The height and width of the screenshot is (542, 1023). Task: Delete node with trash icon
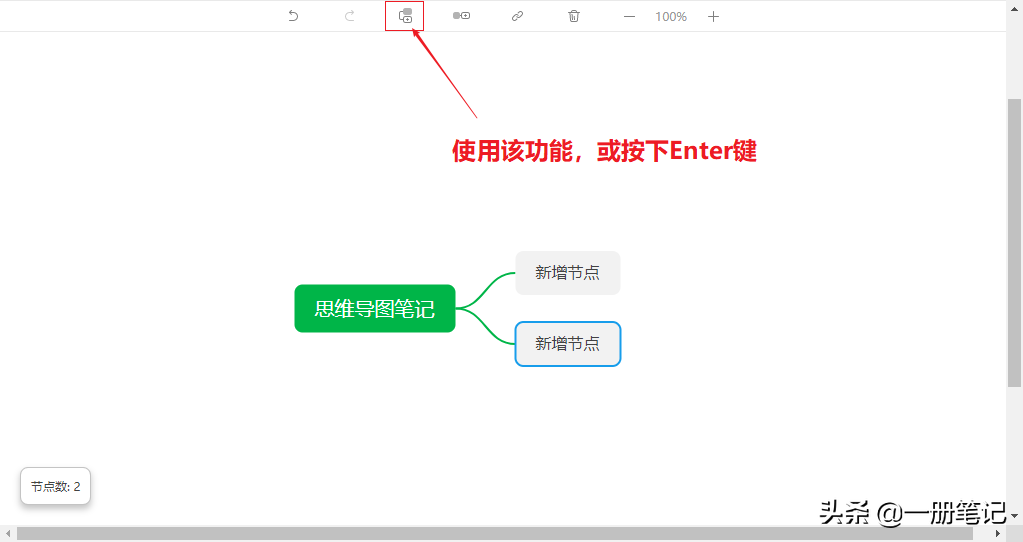point(573,16)
